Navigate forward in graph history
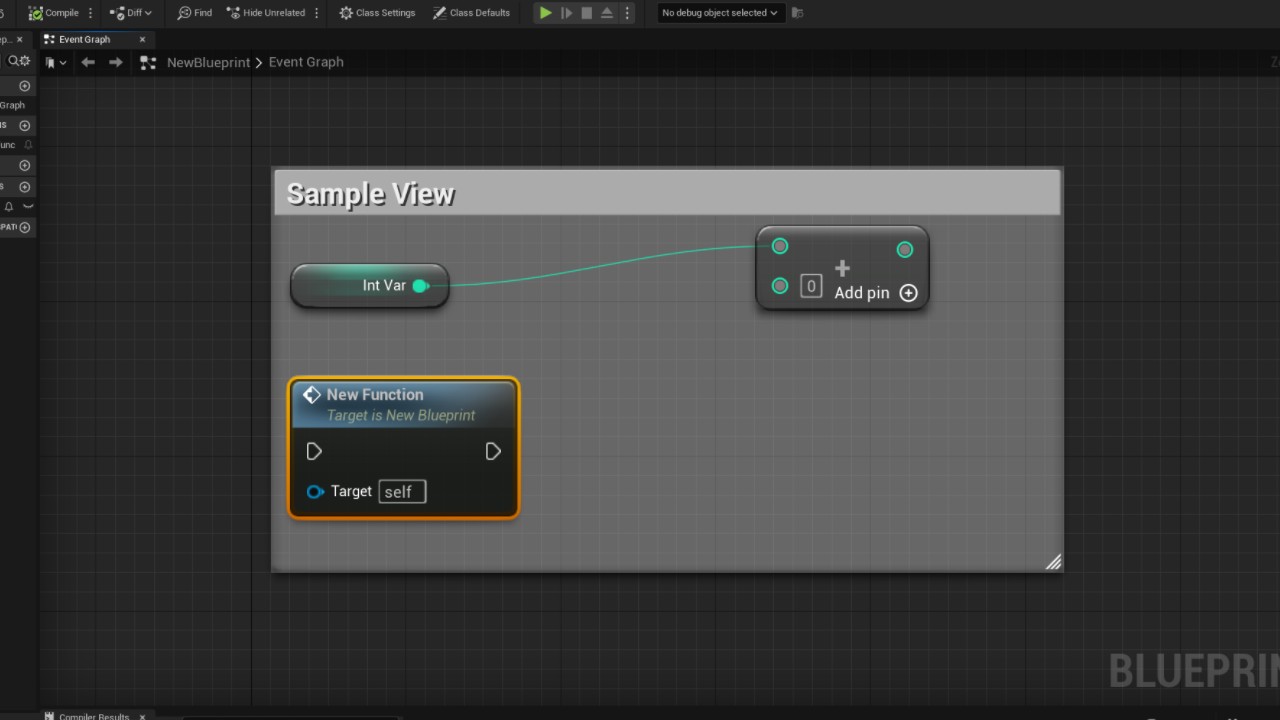1280x720 pixels. coord(116,62)
